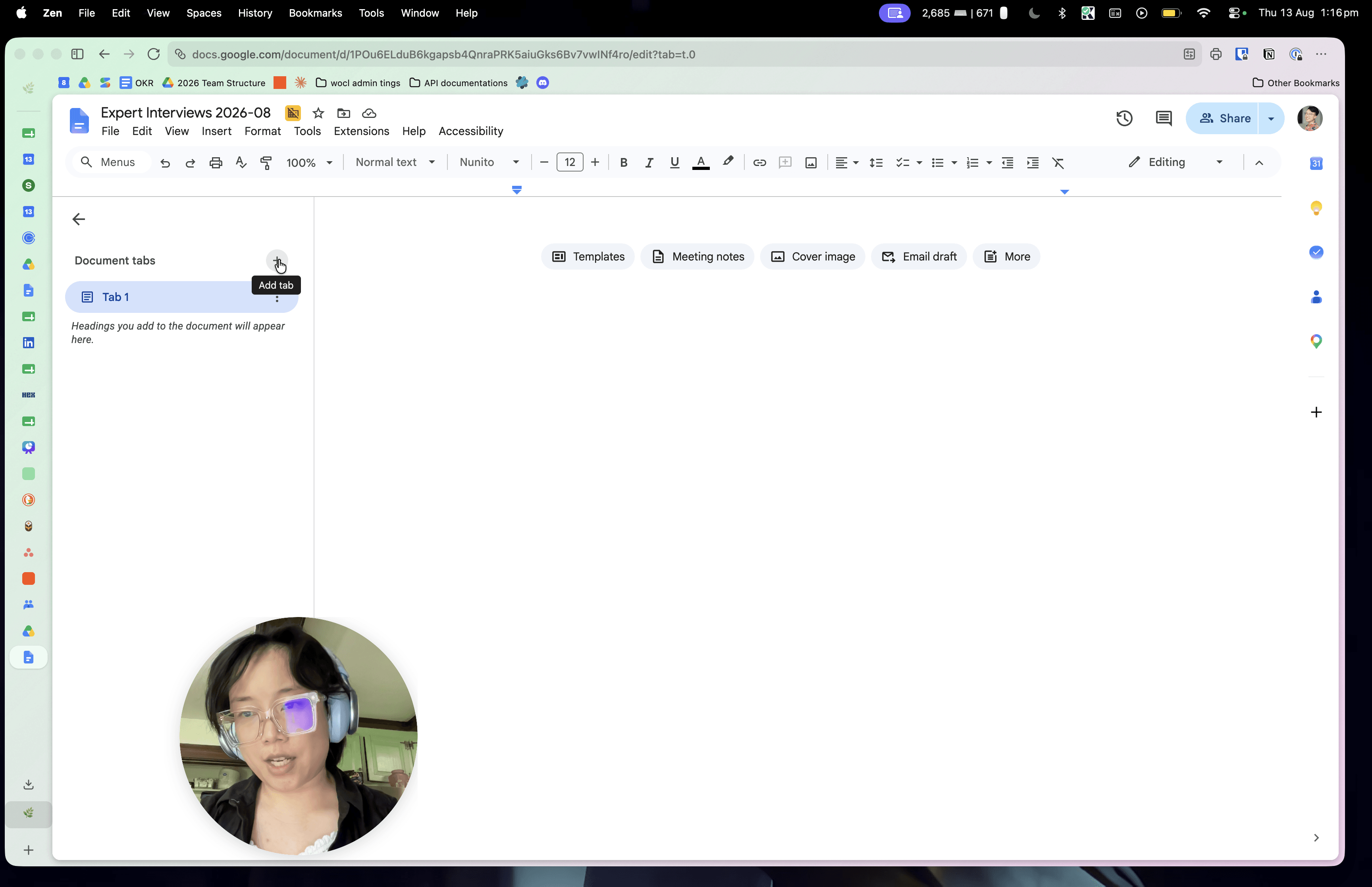The width and height of the screenshot is (1372, 887).
Task: Insert a link using the link icon
Action: click(x=759, y=163)
